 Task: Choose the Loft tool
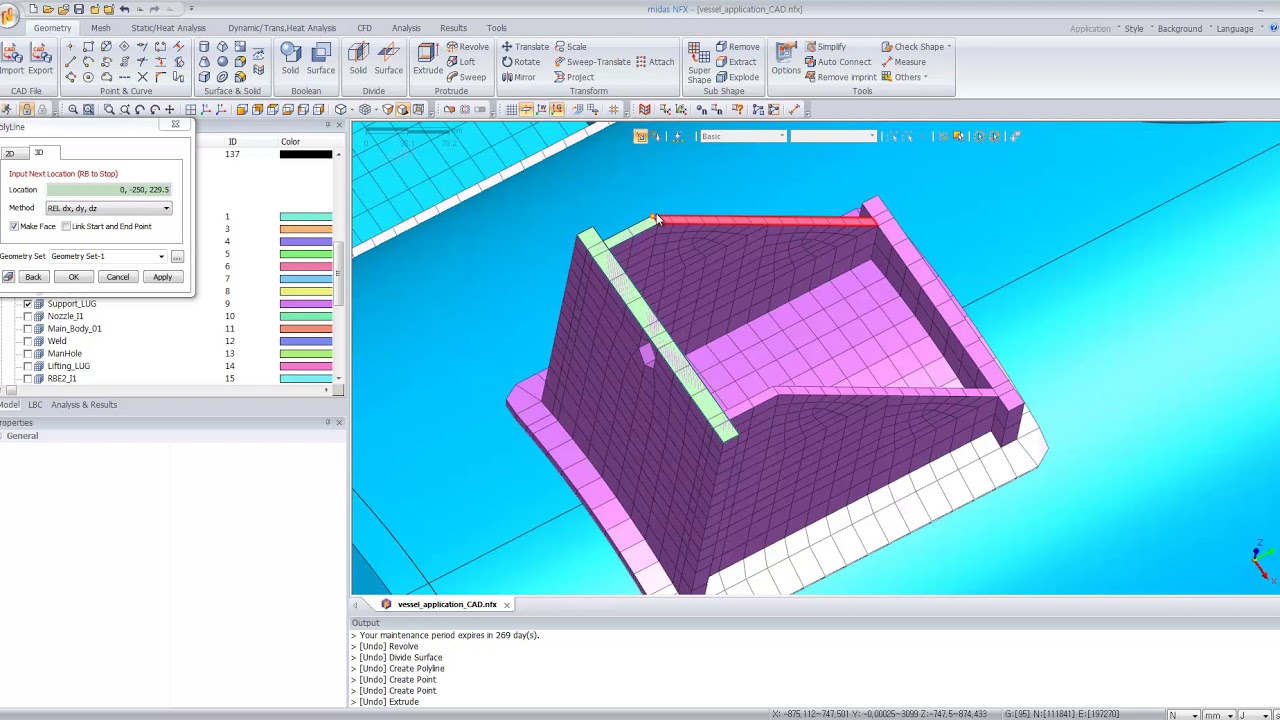(x=460, y=62)
